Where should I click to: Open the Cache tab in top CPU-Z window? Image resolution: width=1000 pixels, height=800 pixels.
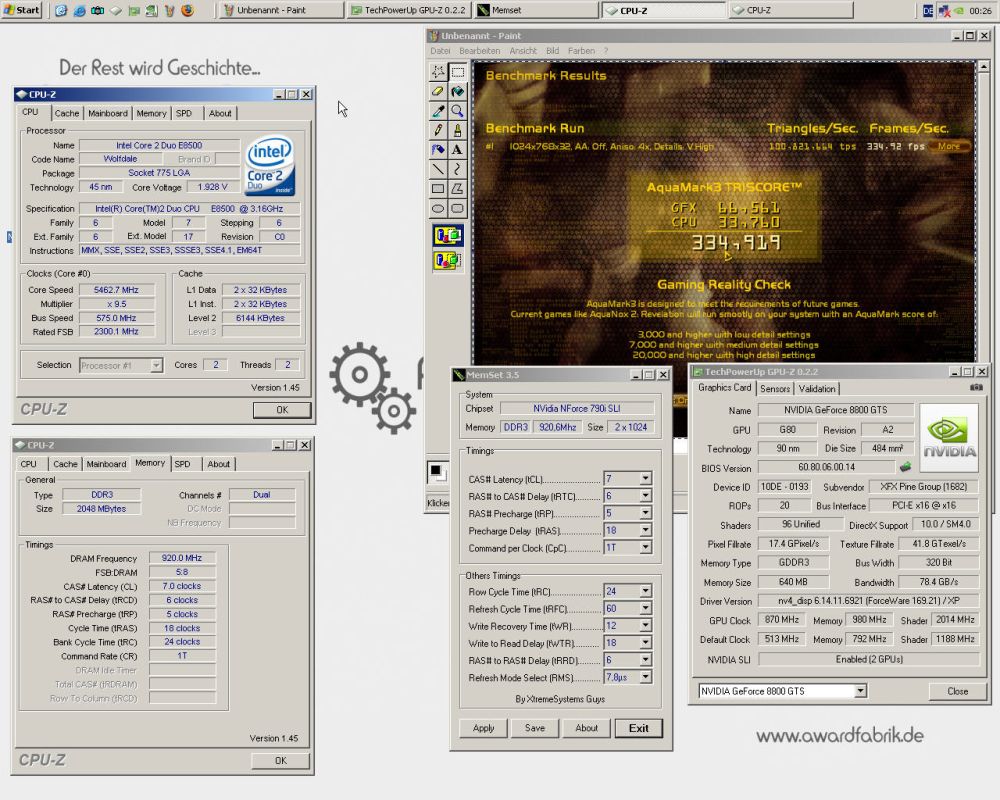tap(66, 113)
